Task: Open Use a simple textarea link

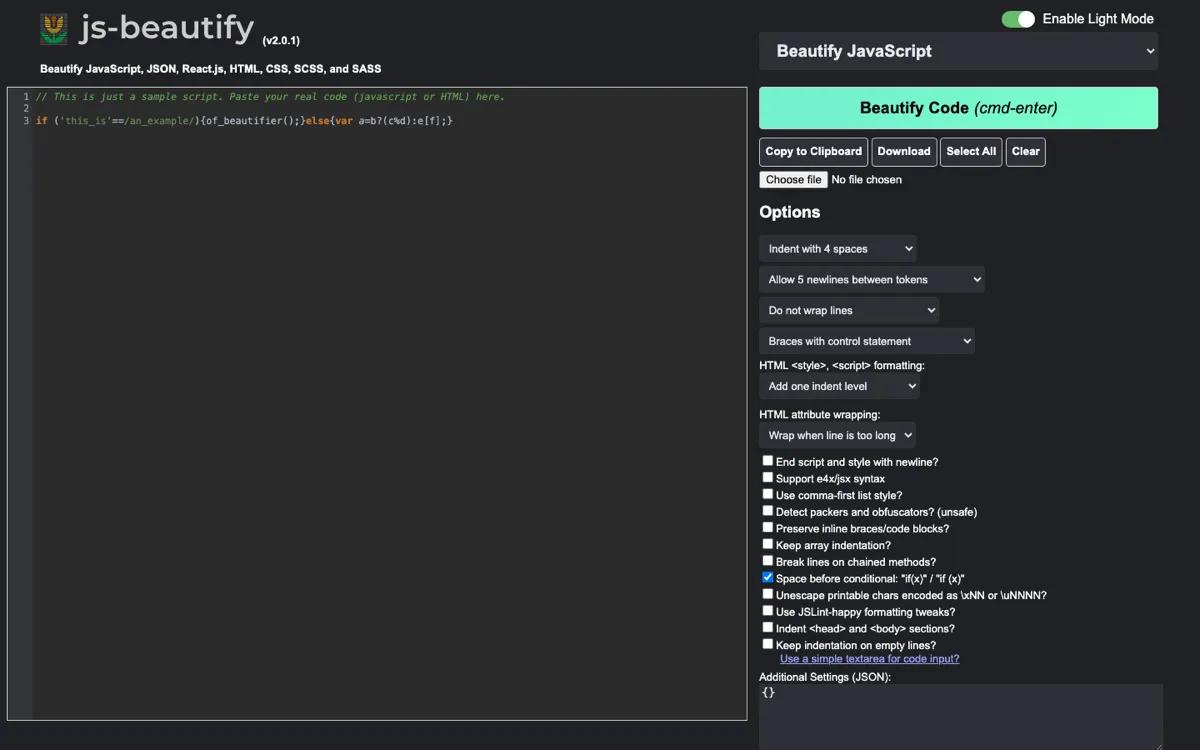Action: click(869, 659)
